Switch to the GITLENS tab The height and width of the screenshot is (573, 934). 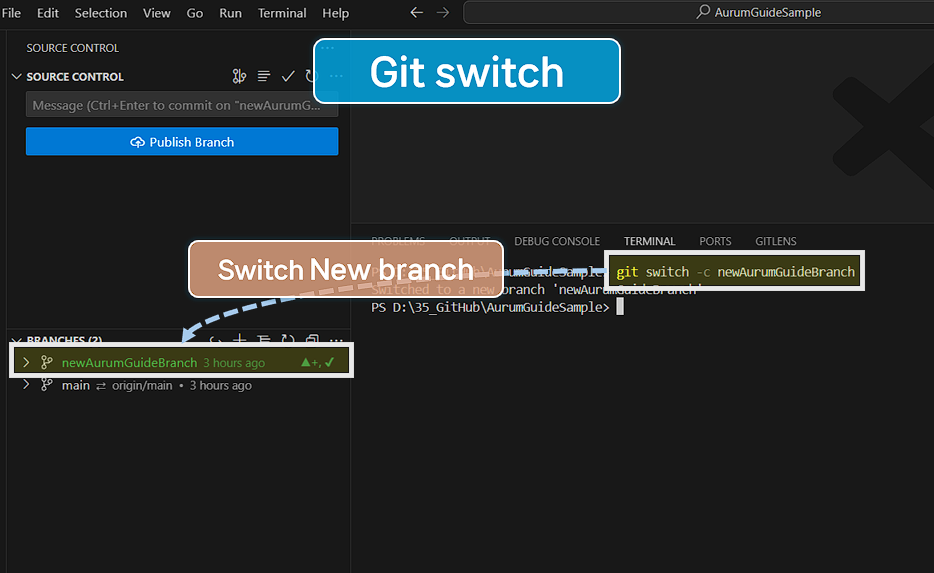pyautogui.click(x=776, y=241)
